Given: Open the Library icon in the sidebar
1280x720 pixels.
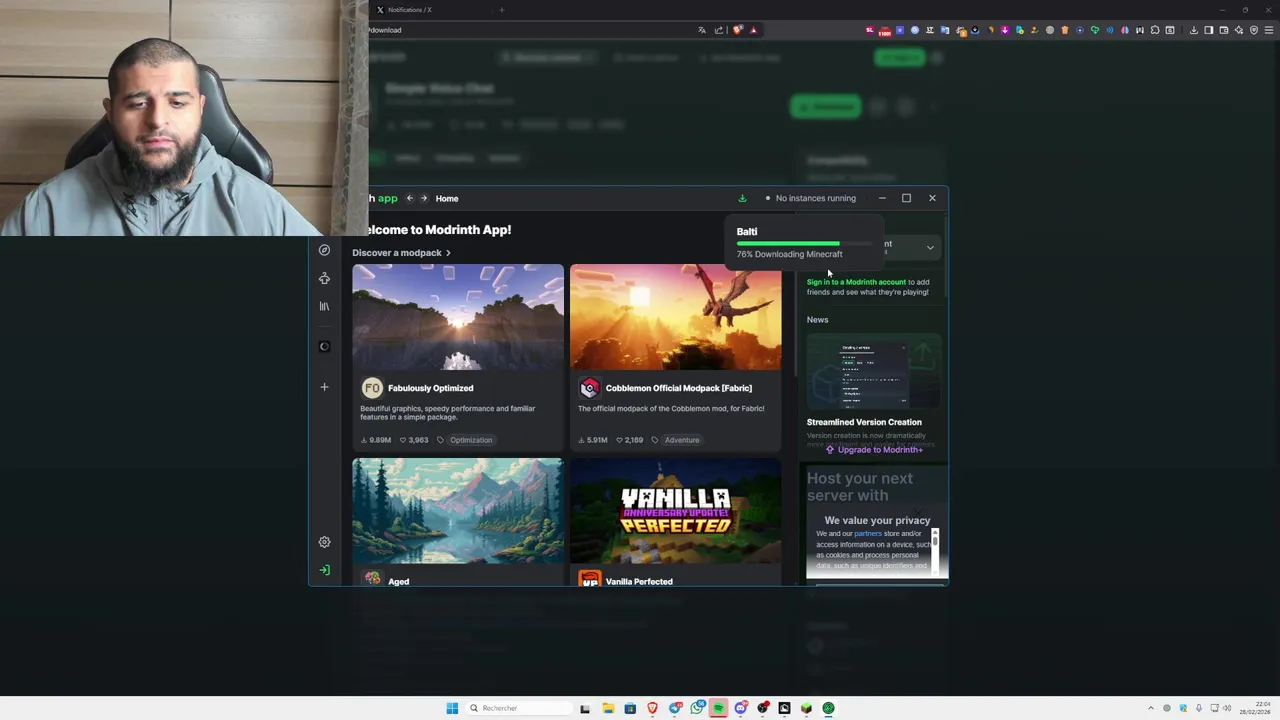Looking at the screenshot, I should (324, 306).
